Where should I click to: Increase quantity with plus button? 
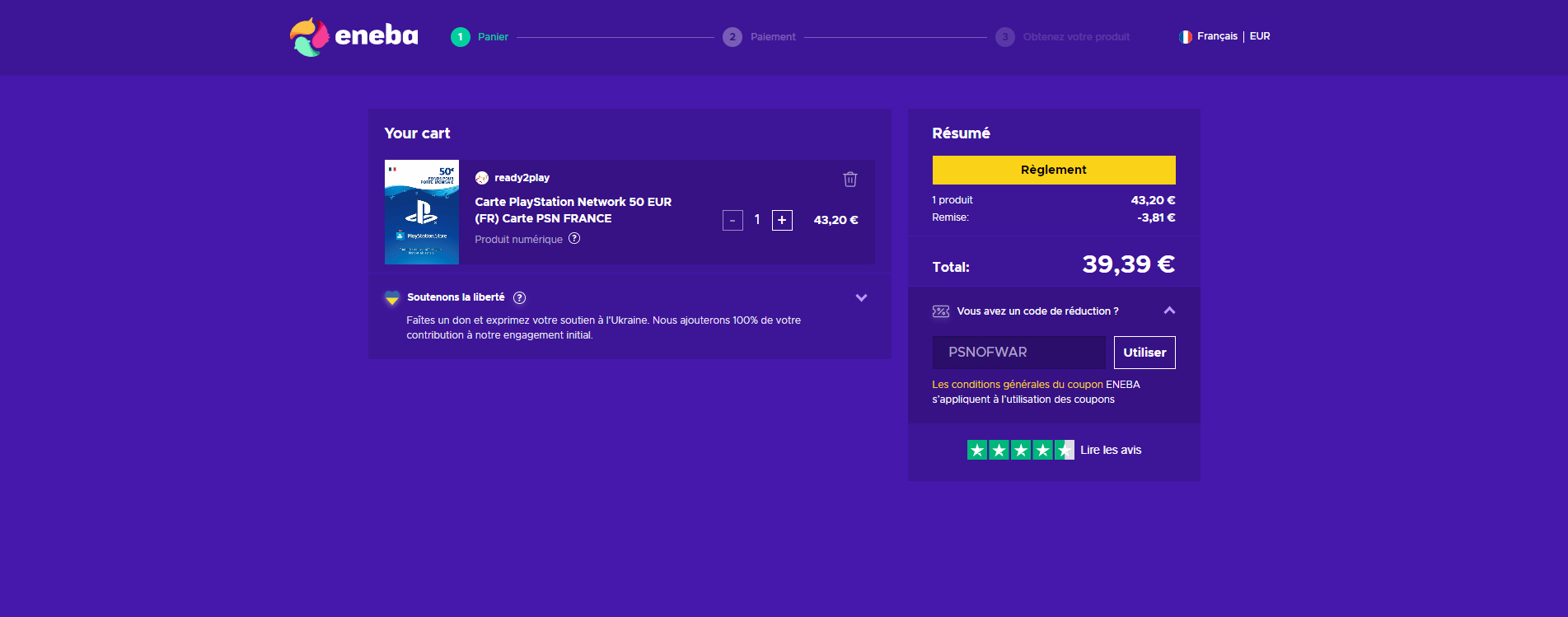pos(782,221)
